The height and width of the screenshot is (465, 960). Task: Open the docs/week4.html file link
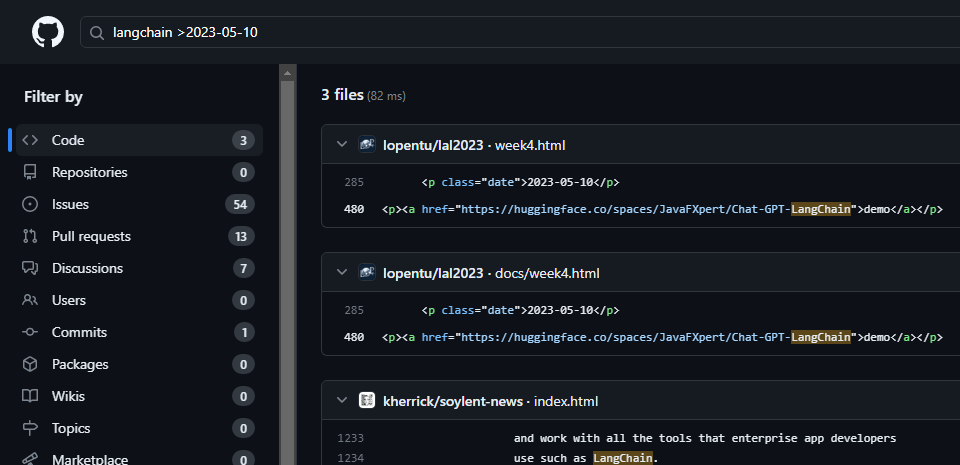[x=547, y=273]
